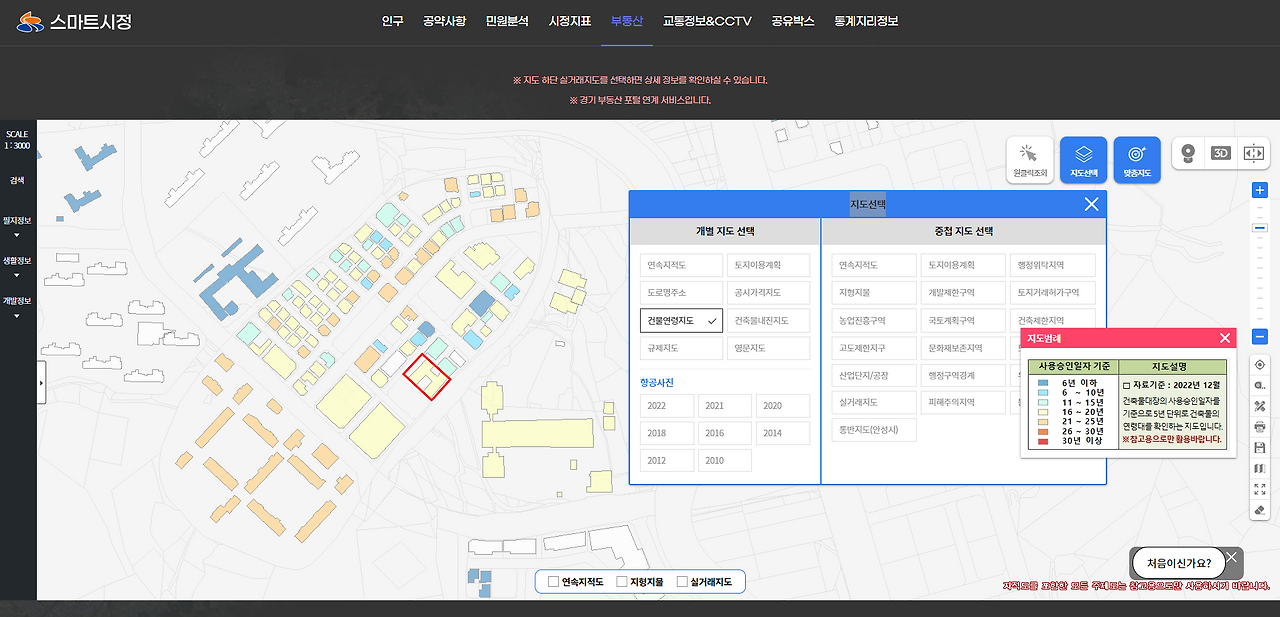The height and width of the screenshot is (617, 1280).
Task: Load the 2022 aerial photo
Action: click(x=666, y=405)
